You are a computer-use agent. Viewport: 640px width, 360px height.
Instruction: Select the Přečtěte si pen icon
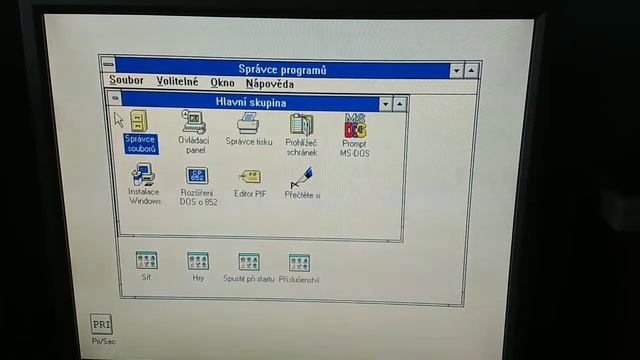tap(302, 178)
